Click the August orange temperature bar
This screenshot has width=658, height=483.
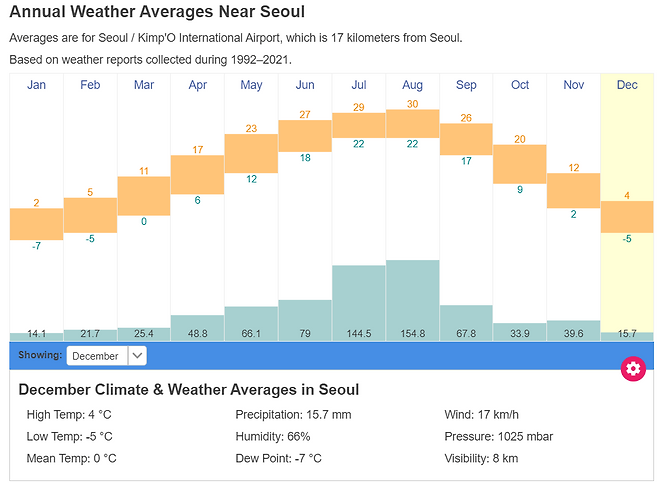(x=412, y=124)
